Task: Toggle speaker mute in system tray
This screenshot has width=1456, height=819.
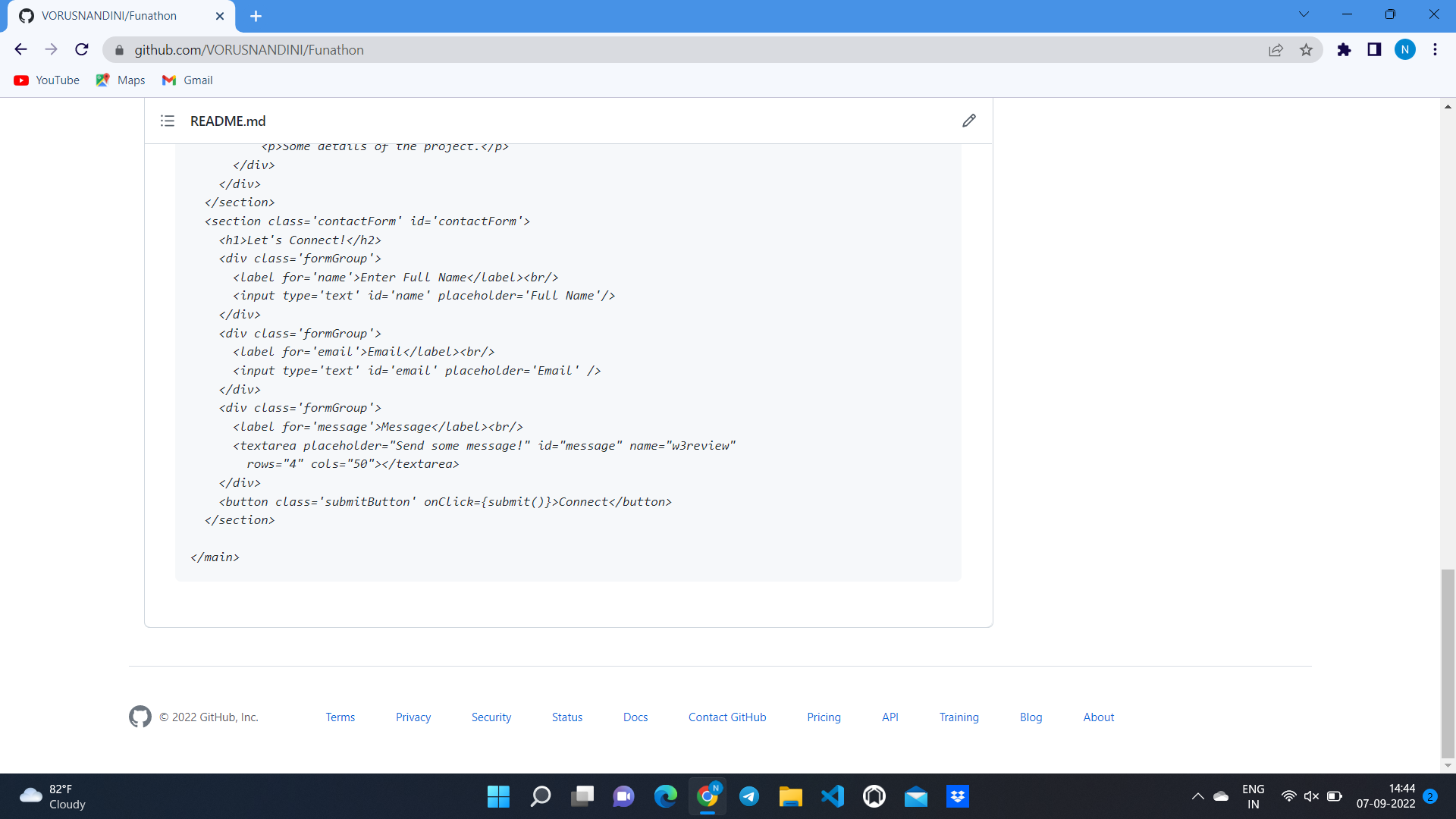Action: [x=1311, y=796]
